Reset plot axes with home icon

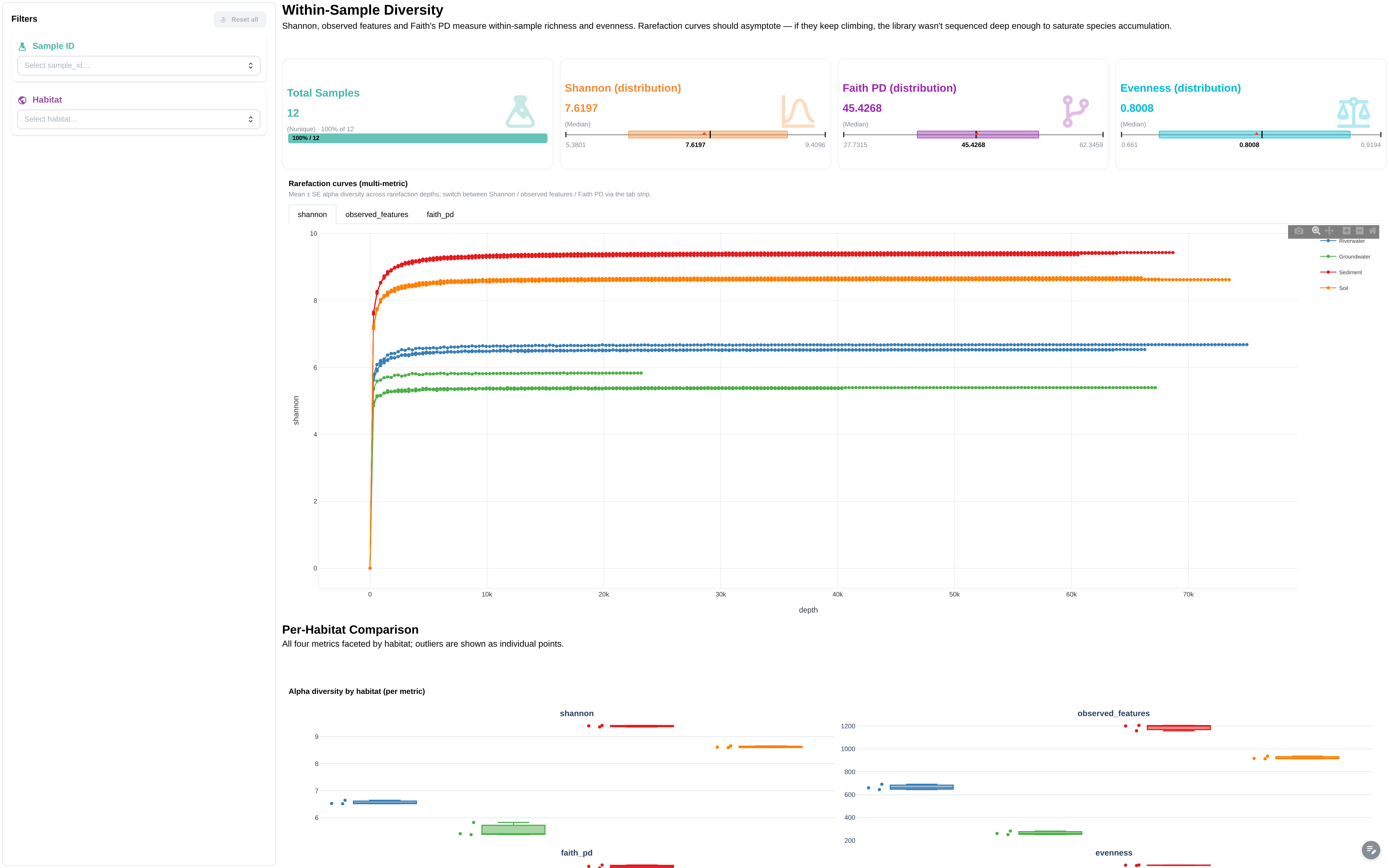(1372, 231)
